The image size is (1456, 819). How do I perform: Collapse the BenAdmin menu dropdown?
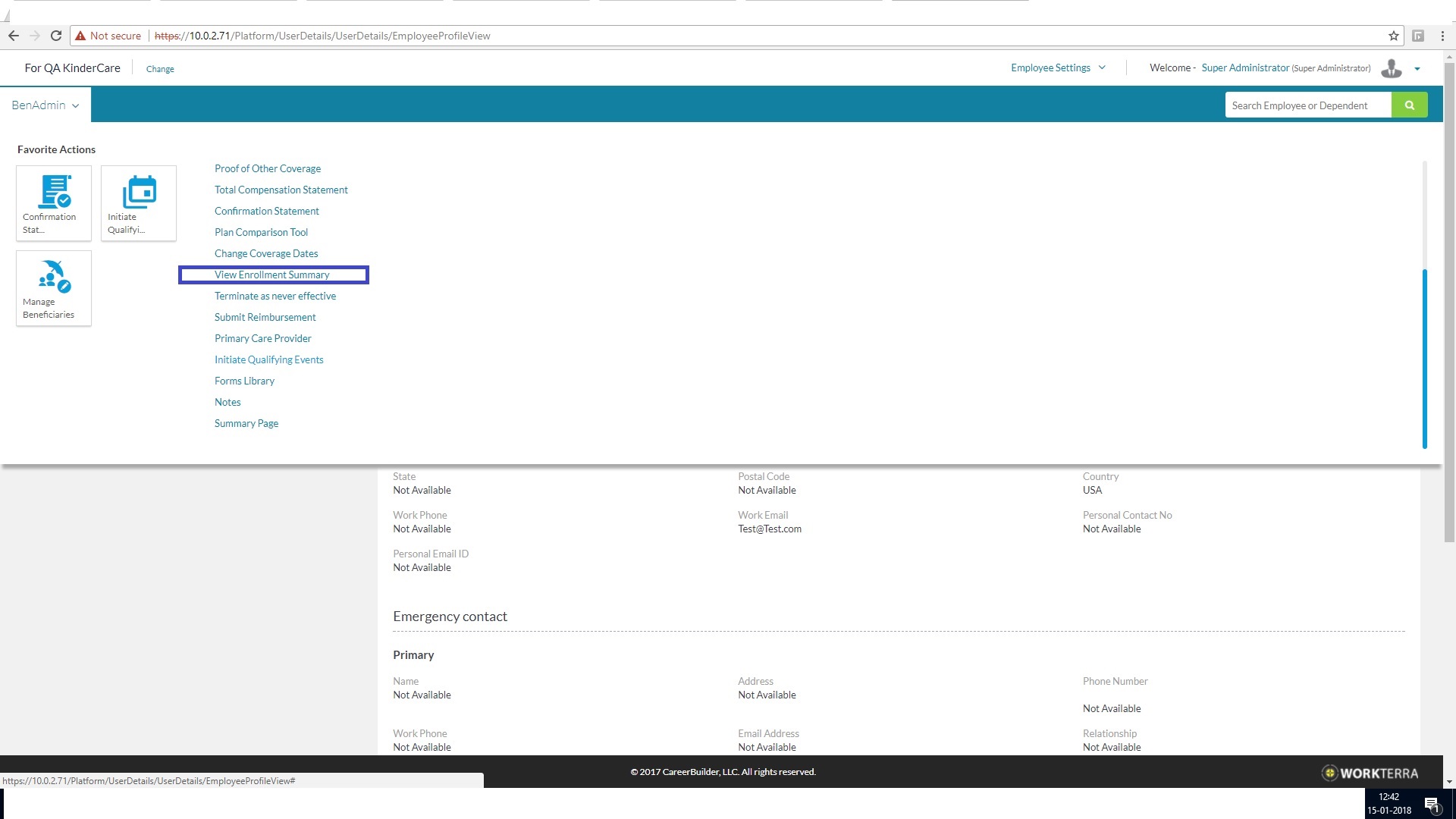[45, 105]
